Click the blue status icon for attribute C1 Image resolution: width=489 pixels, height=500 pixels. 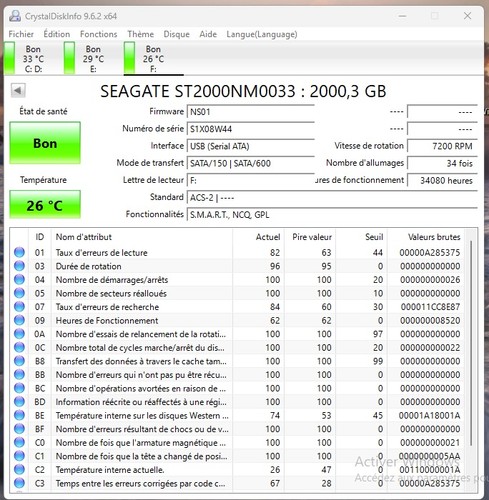pyautogui.click(x=19, y=456)
